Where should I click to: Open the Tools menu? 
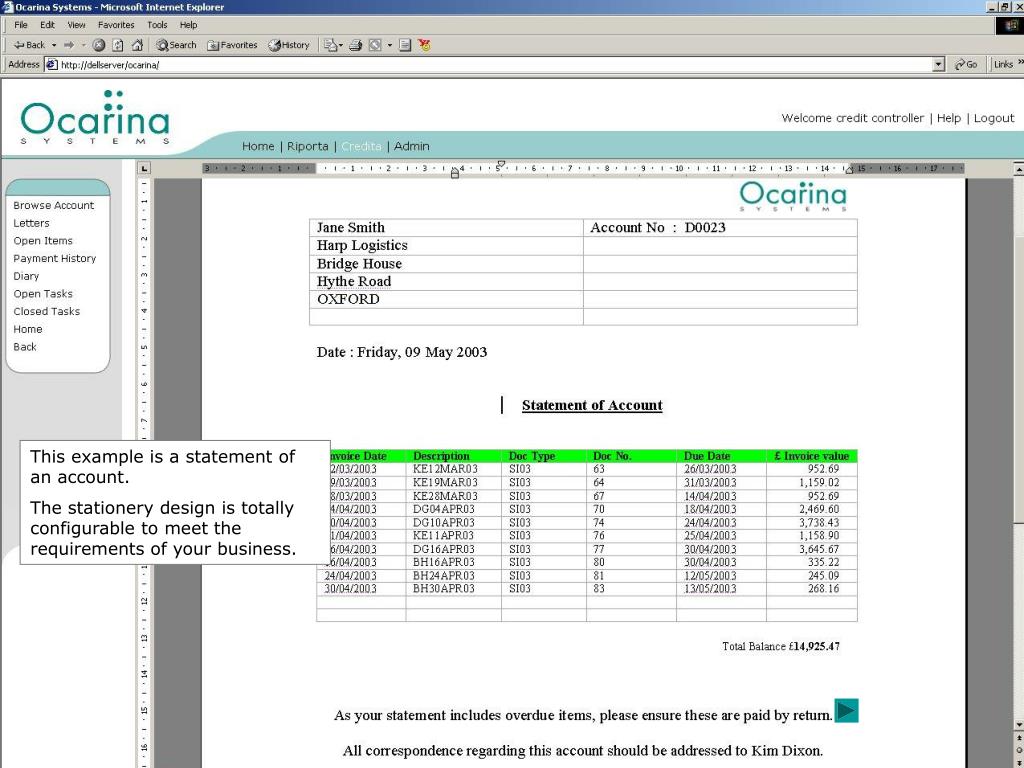(x=157, y=25)
